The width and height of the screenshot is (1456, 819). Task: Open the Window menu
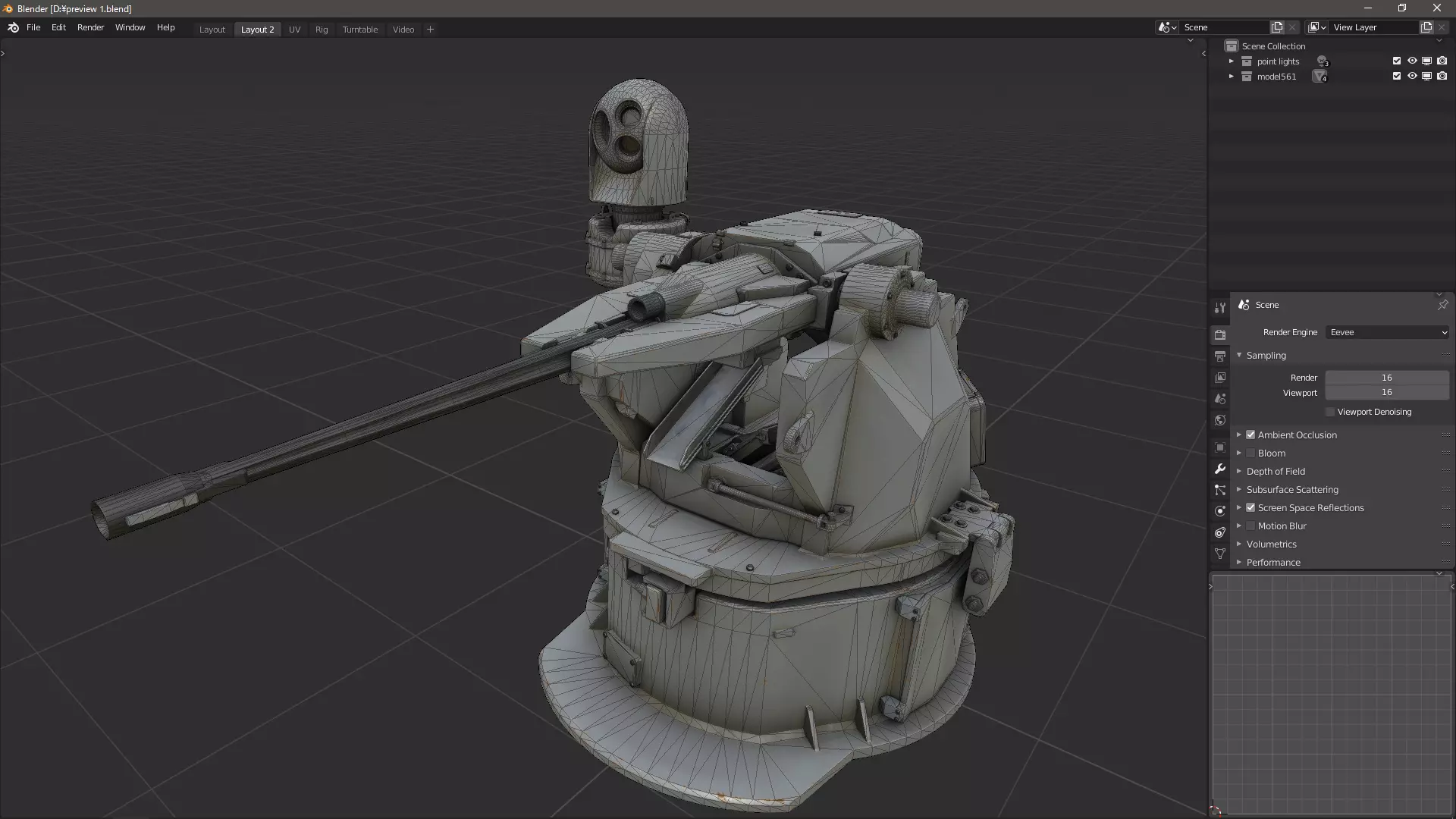130,27
